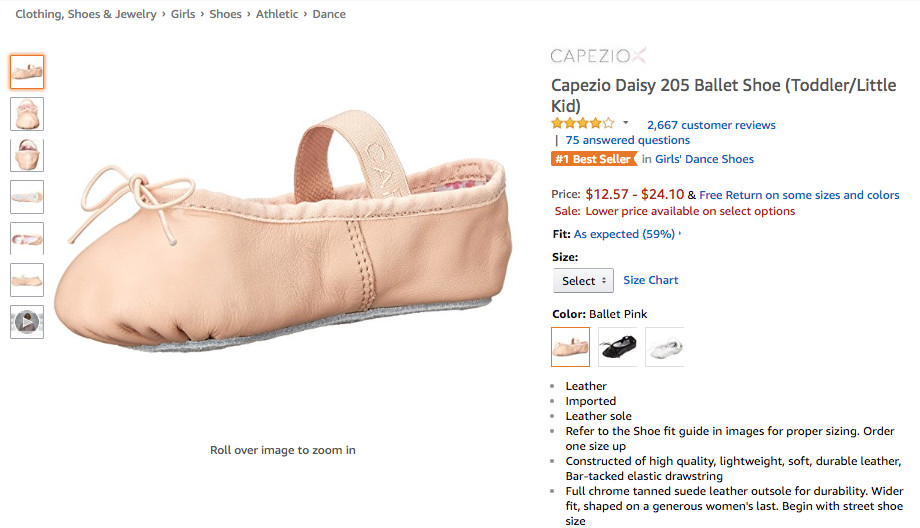Show second thumbnail, shoe top view
Image resolution: width=920 pixels, height=528 pixels.
click(27, 114)
